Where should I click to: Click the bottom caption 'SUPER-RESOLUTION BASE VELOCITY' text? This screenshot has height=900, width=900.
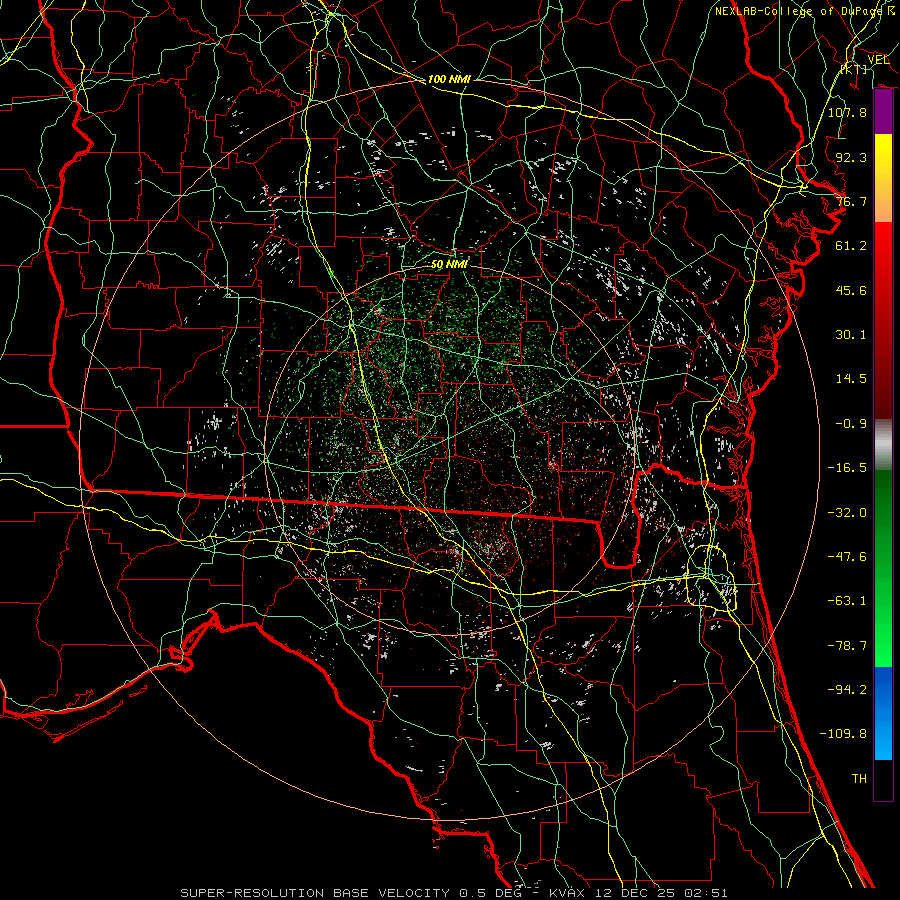tap(315, 893)
